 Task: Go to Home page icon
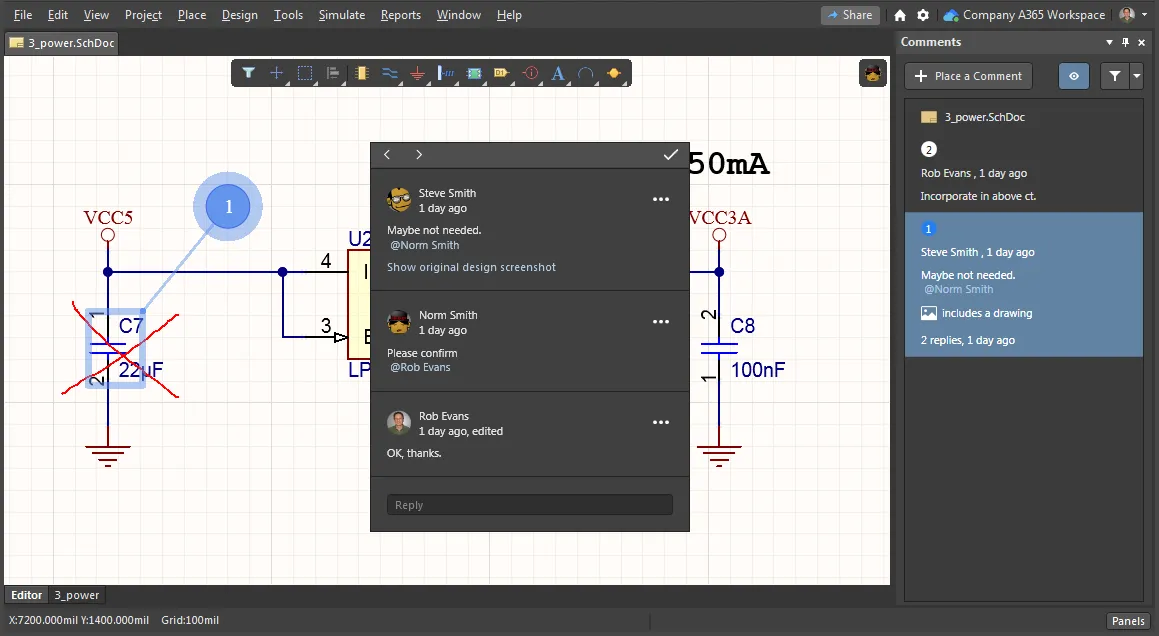[x=900, y=15]
